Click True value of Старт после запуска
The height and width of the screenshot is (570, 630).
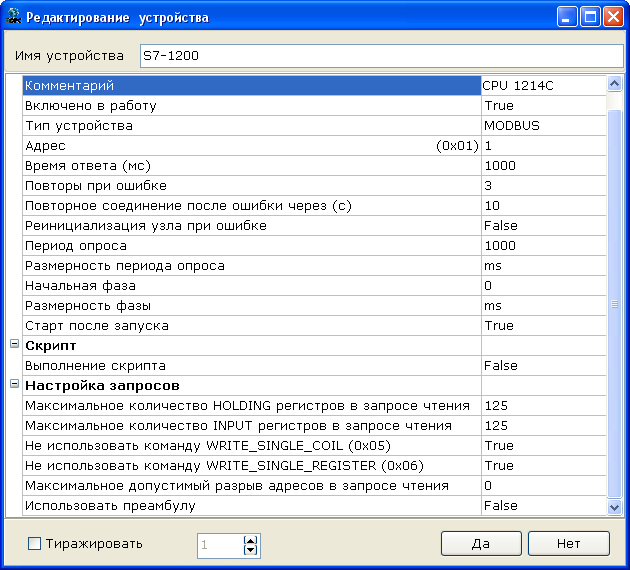click(x=543, y=326)
